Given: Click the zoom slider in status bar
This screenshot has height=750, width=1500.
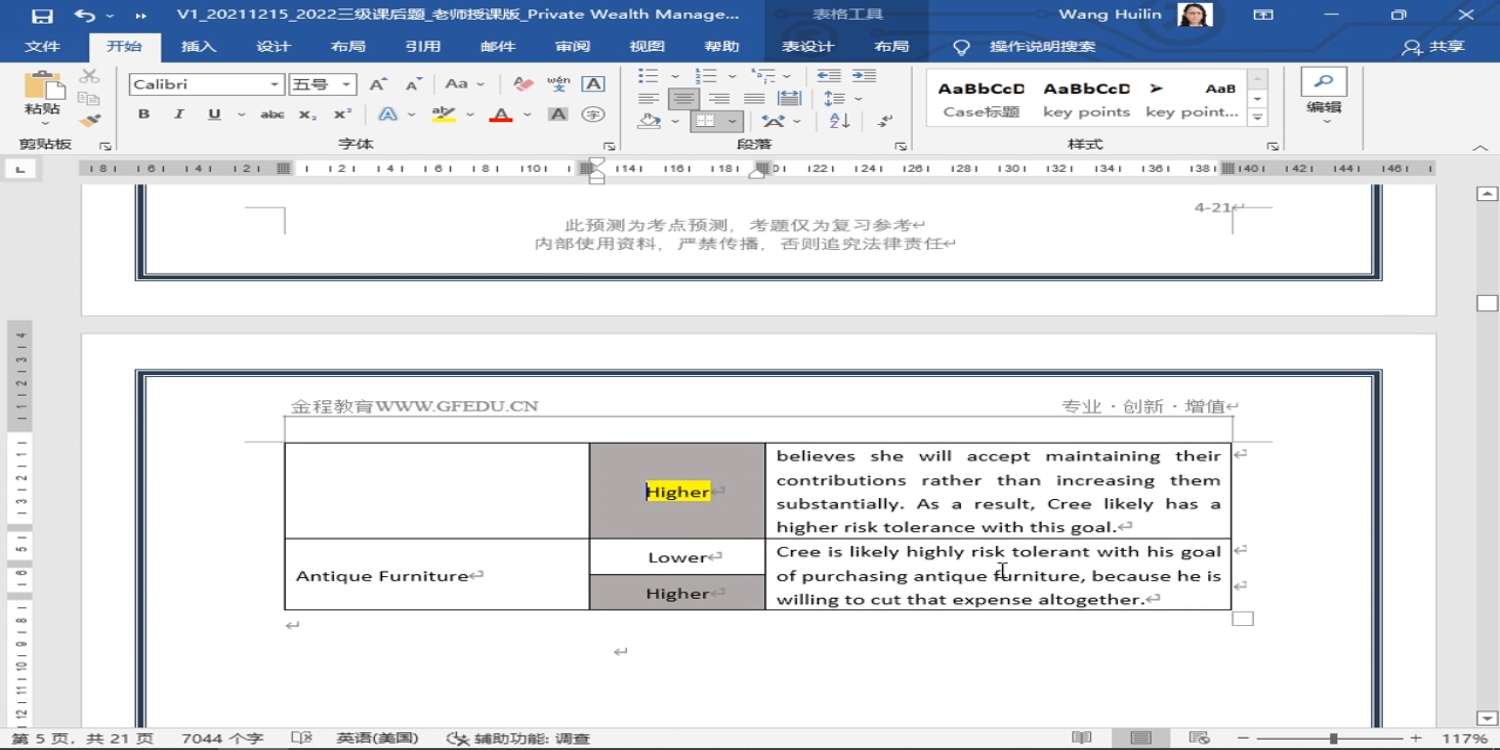Looking at the screenshot, I should point(1333,738).
